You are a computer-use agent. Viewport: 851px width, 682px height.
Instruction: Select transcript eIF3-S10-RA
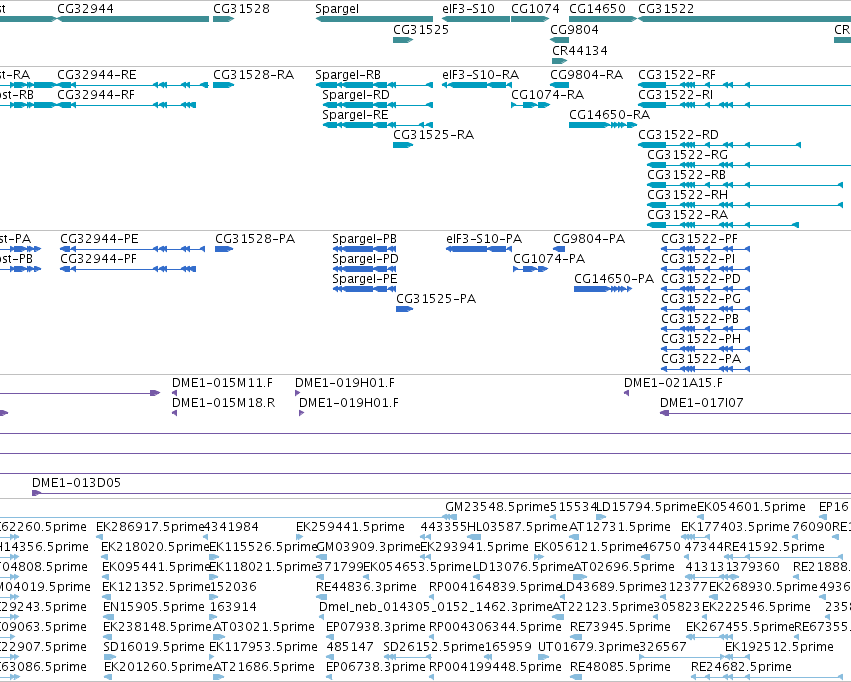(x=480, y=74)
